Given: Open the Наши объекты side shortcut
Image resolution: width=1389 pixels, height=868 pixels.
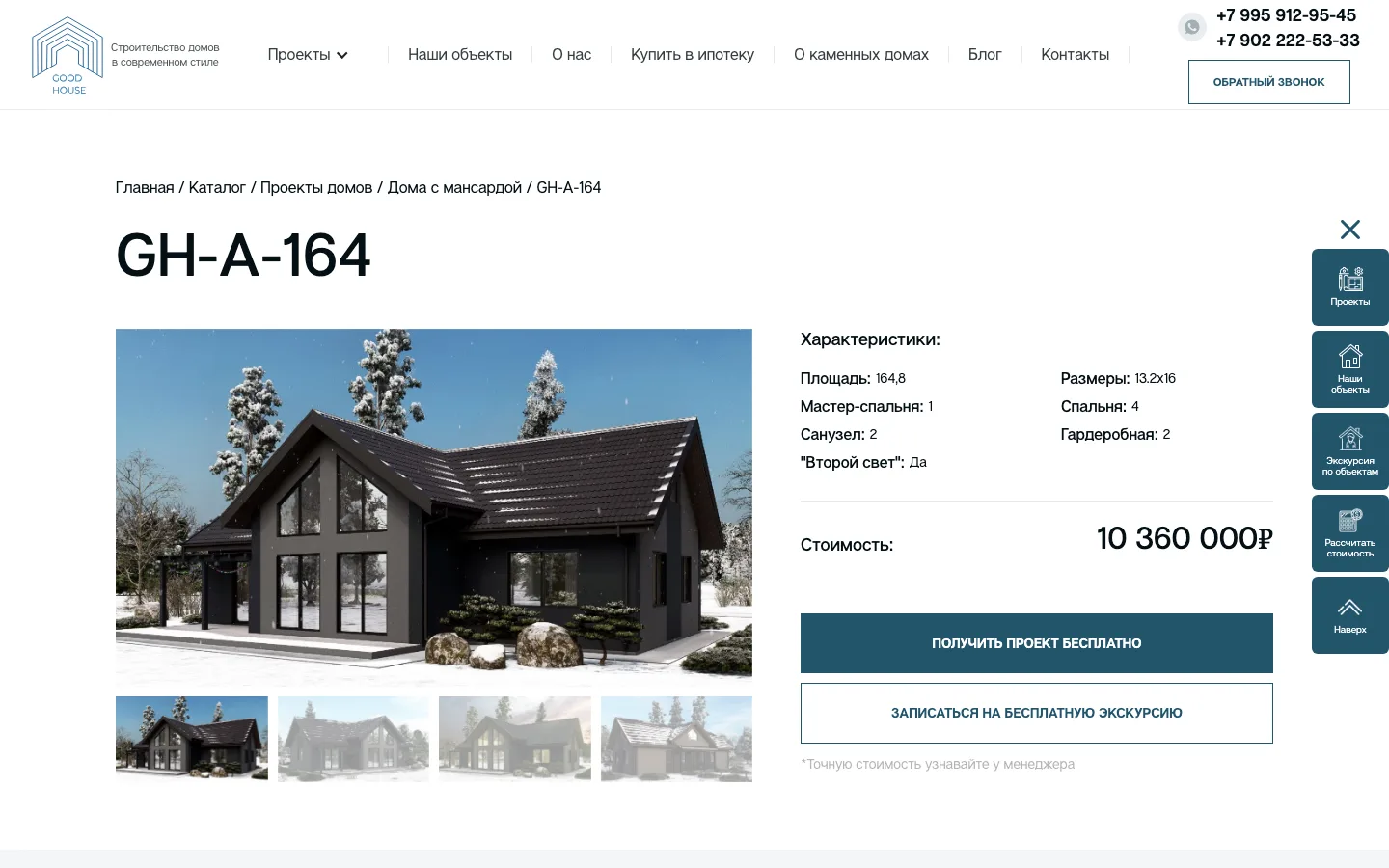Looking at the screenshot, I should click(x=1350, y=369).
